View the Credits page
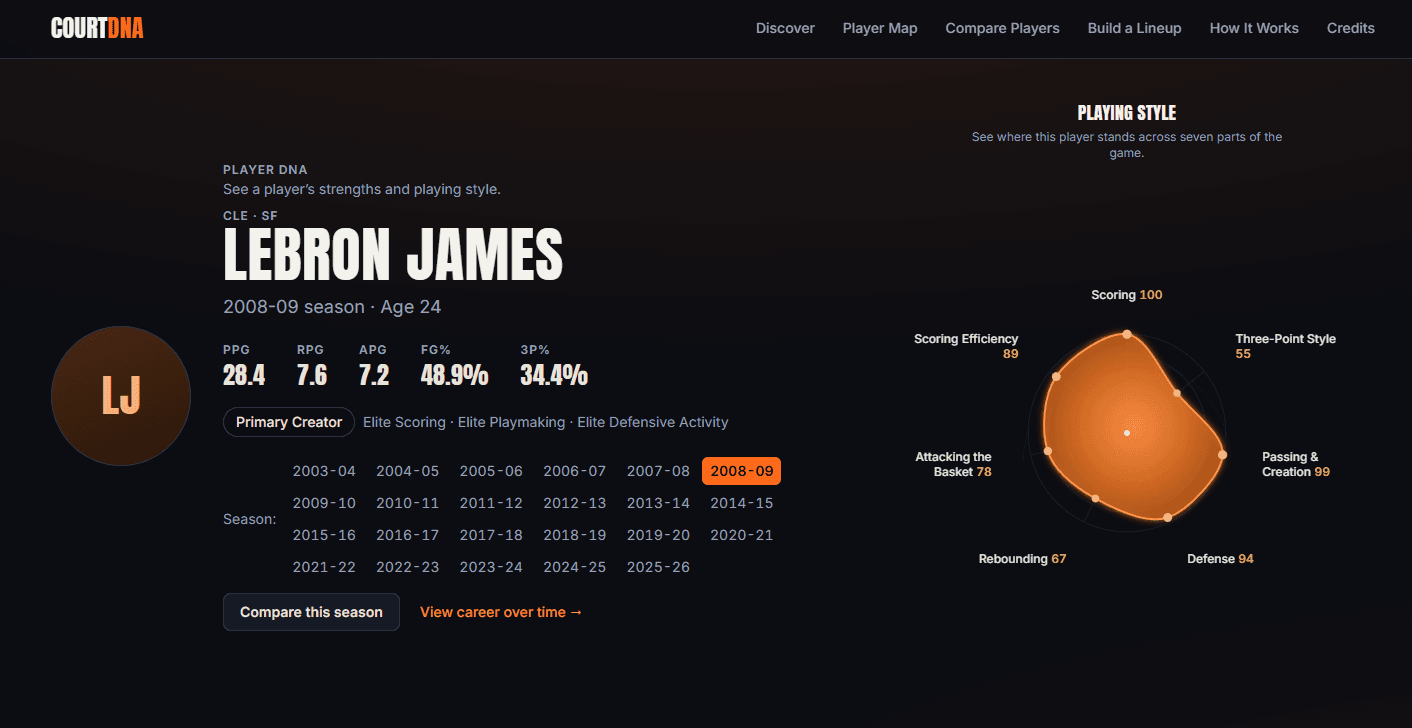 (1351, 28)
